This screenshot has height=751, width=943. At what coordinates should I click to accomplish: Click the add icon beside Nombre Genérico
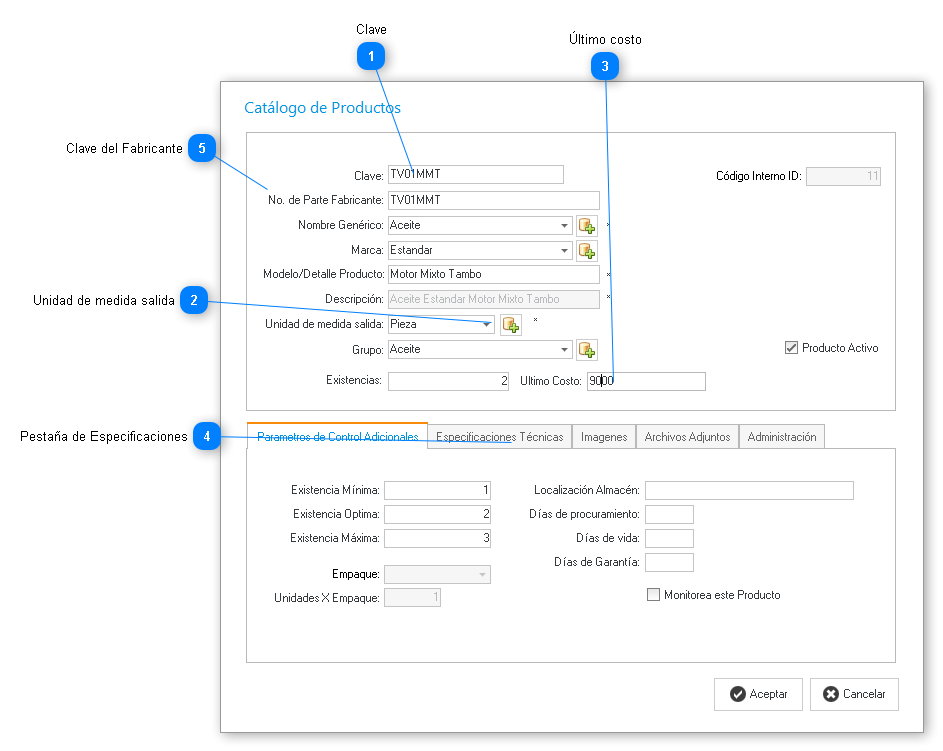point(587,226)
